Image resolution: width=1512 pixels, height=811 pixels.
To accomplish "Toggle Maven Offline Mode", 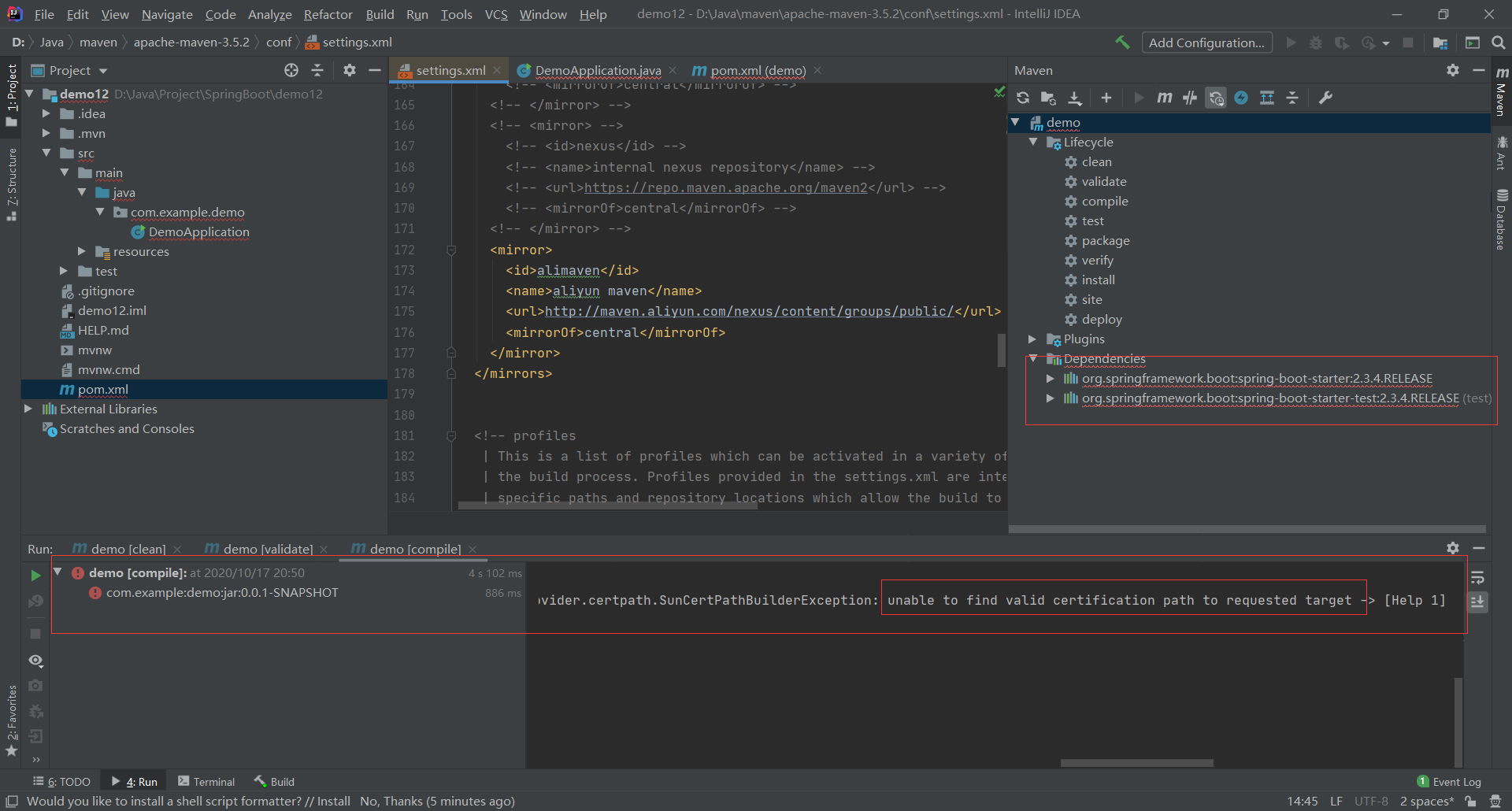I will [x=1190, y=98].
